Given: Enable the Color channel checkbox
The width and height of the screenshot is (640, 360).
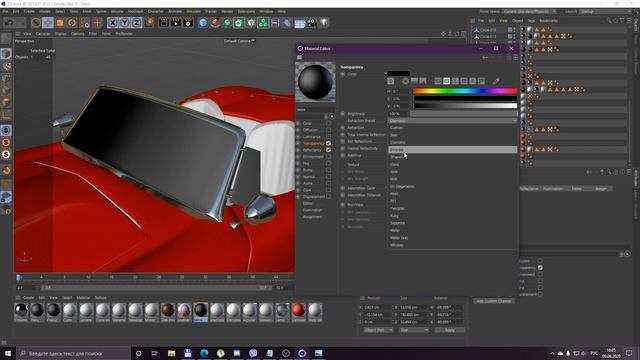Looking at the screenshot, I should 329,123.
